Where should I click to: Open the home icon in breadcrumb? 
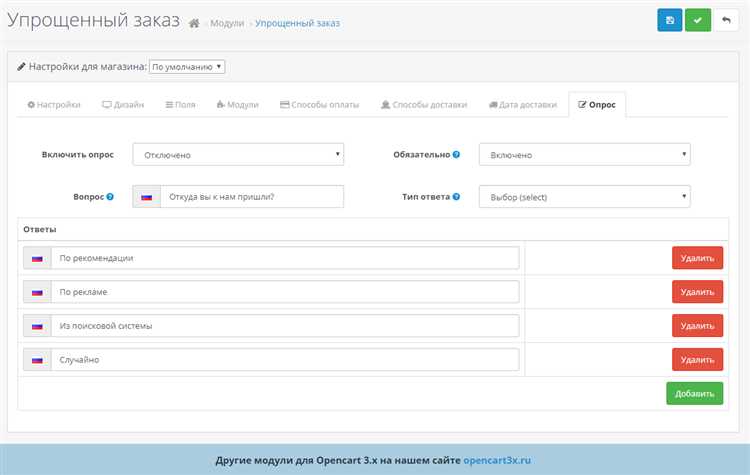pyautogui.click(x=194, y=23)
